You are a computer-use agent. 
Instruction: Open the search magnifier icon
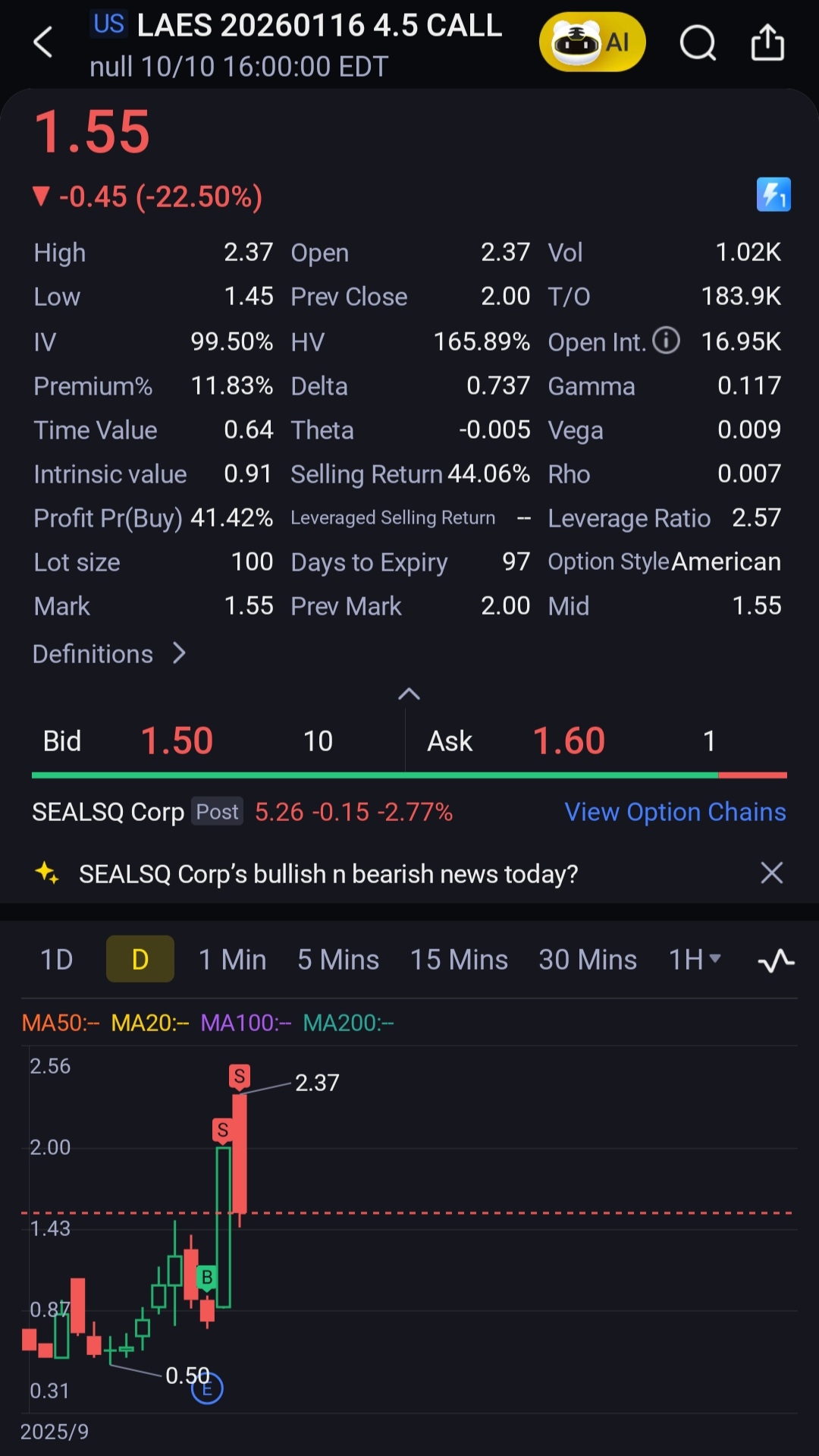697,42
